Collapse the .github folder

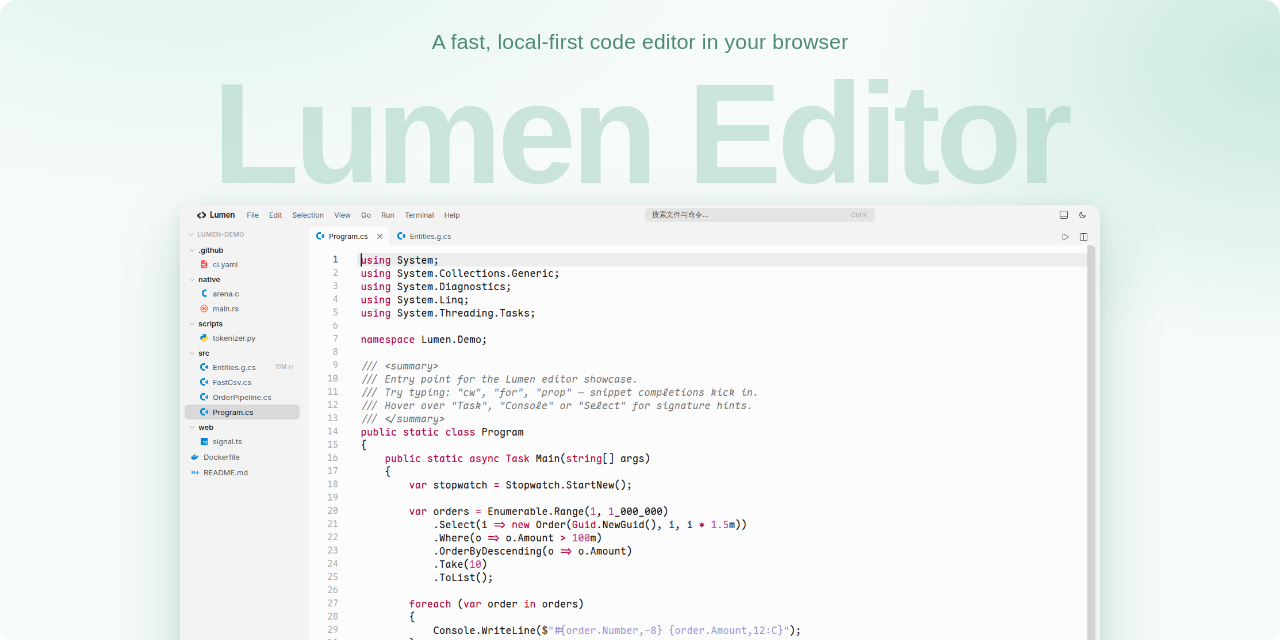(x=191, y=250)
